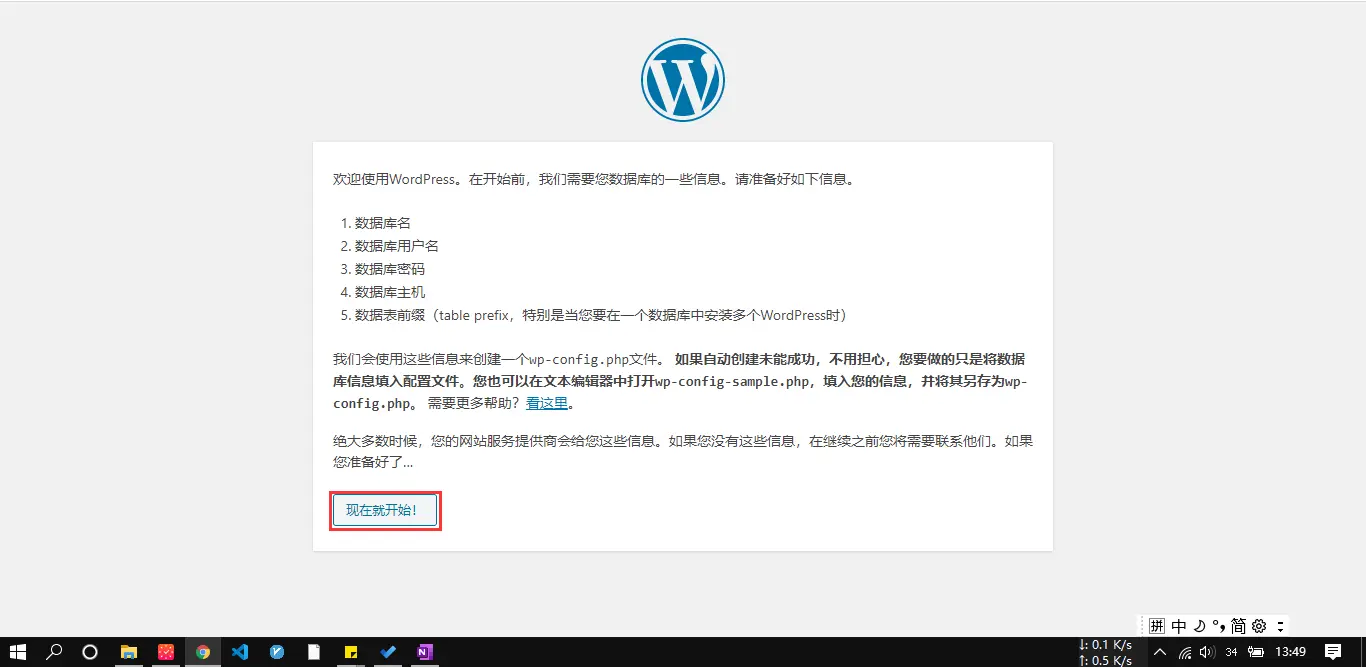Click the Wi-Fi icon in the system tray

[1185, 652]
